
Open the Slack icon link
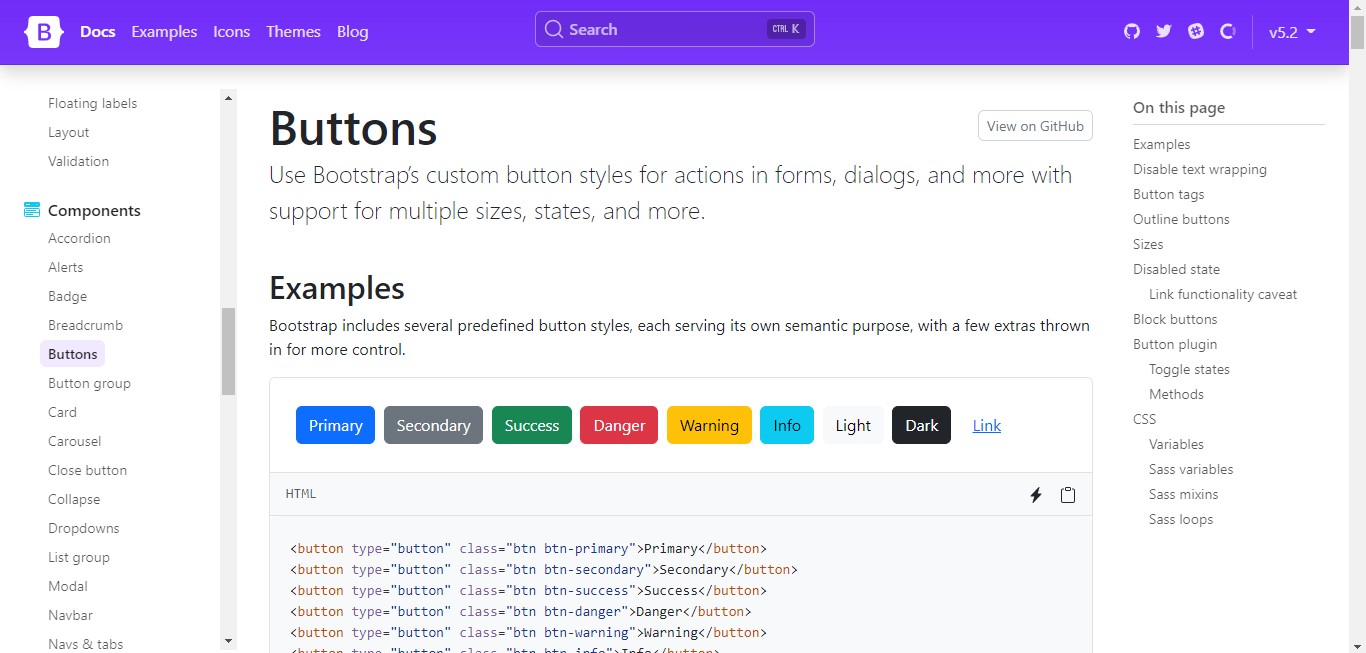(1196, 31)
